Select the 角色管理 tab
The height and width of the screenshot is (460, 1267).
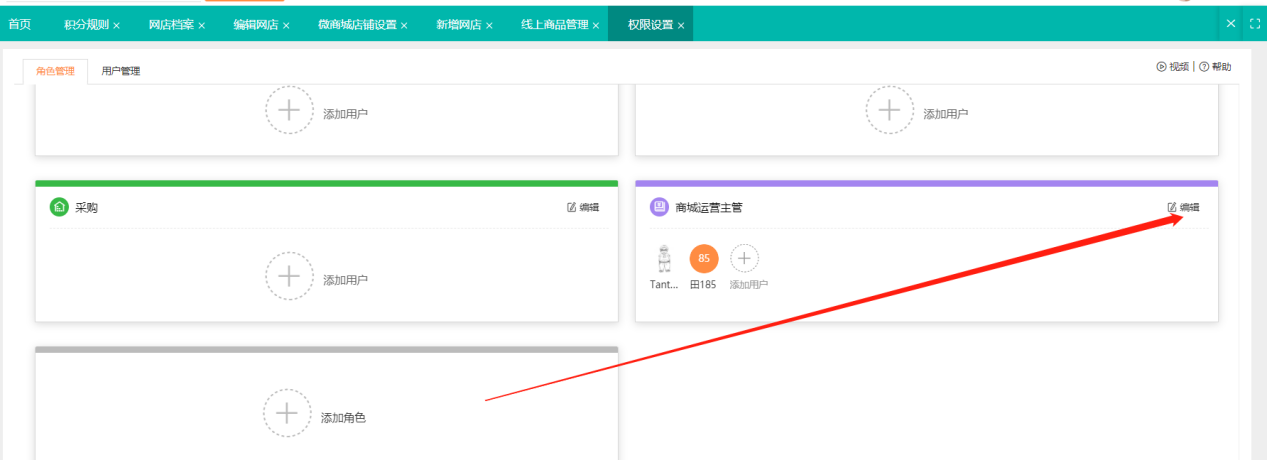[x=55, y=71]
